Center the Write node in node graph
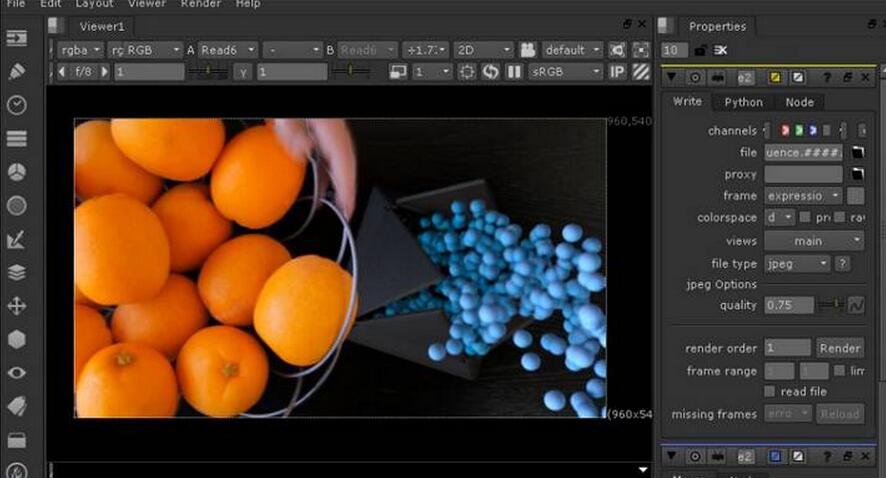 click(695, 78)
